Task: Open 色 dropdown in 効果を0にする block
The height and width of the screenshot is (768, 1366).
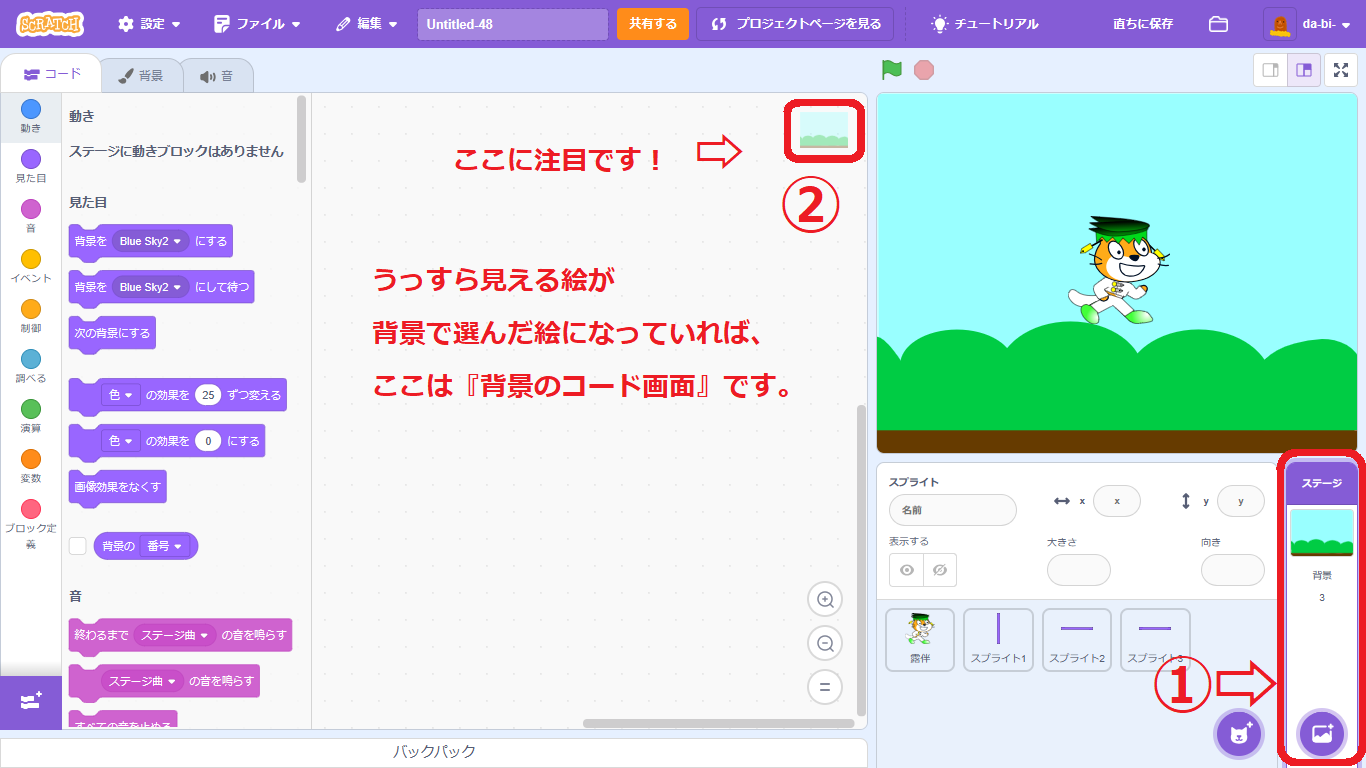Action: click(x=121, y=441)
